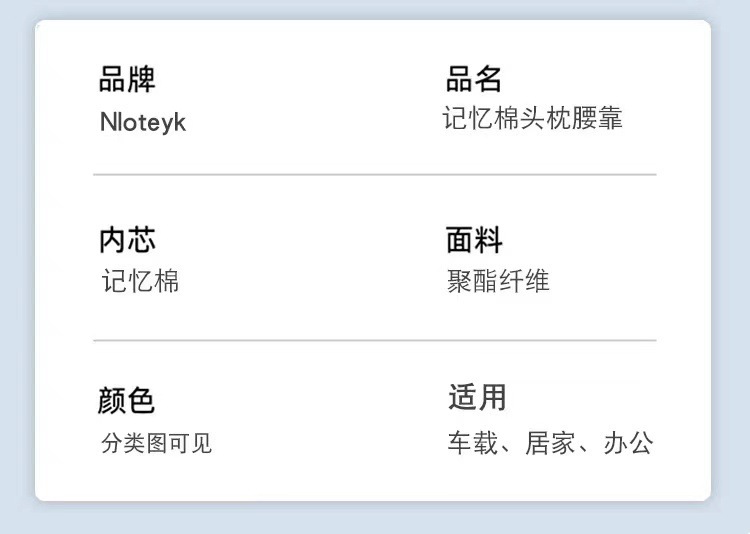Click the divider line below 记忆棉
Viewport: 750px width, 534px height.
375,340
